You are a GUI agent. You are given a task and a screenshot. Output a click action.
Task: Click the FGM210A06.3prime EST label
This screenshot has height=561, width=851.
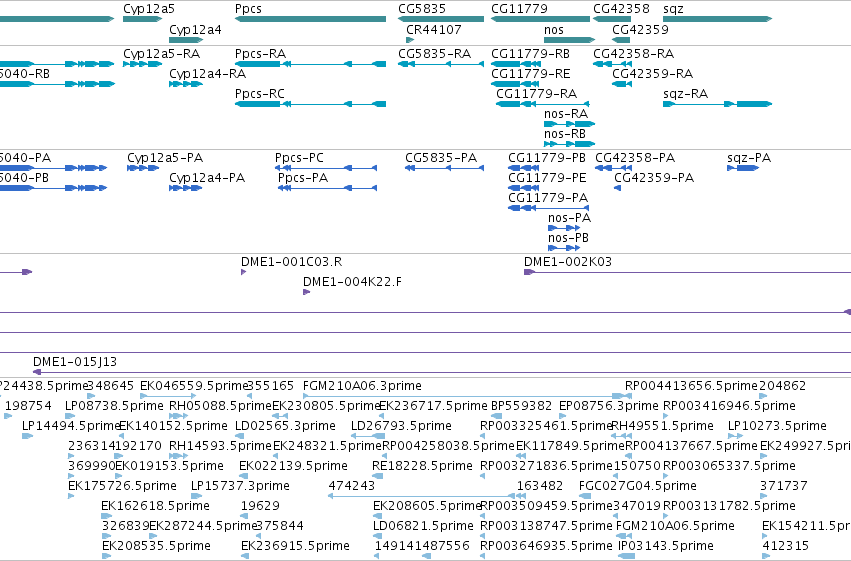(x=362, y=386)
